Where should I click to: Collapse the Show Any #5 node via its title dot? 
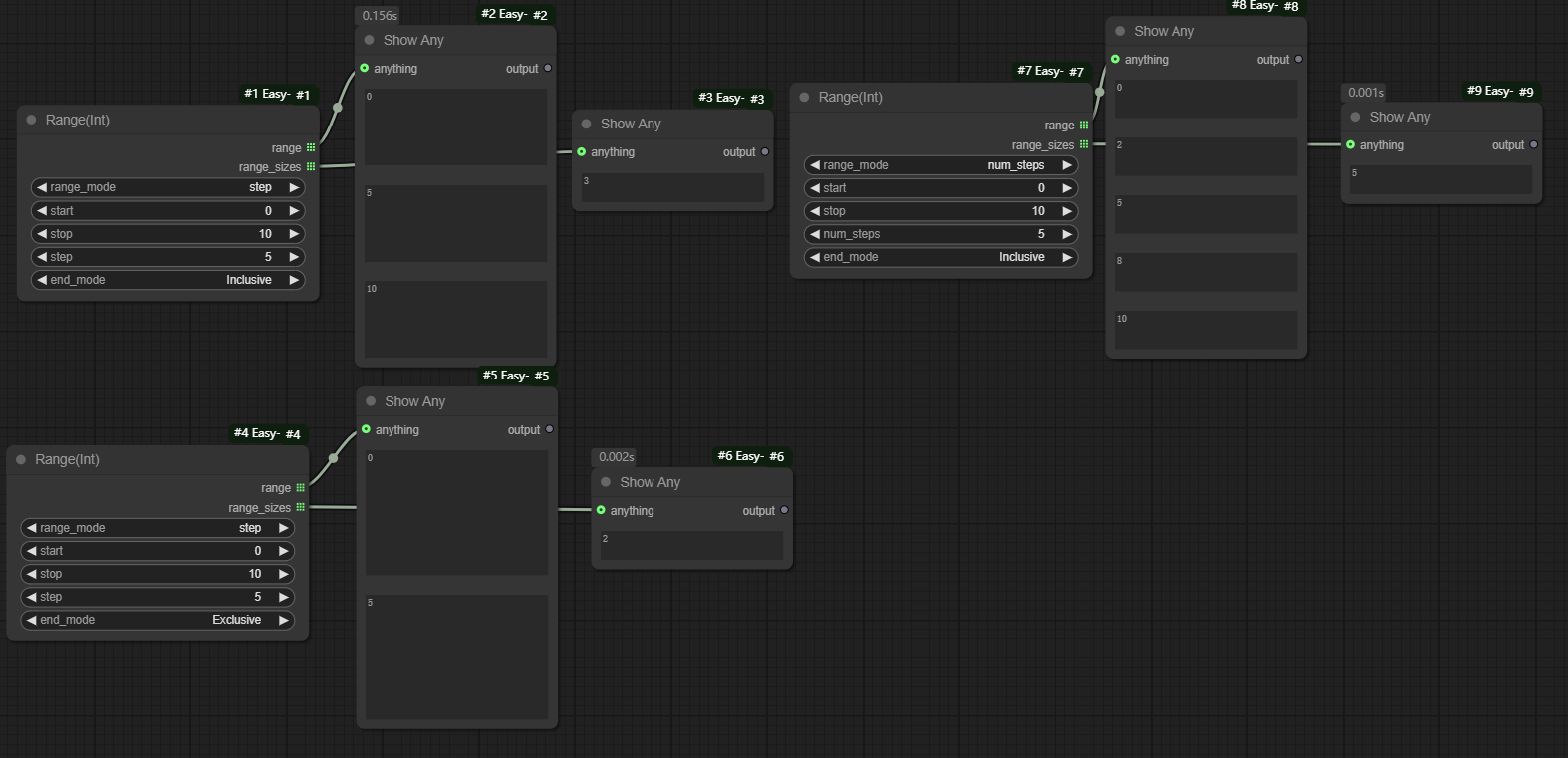coord(371,401)
